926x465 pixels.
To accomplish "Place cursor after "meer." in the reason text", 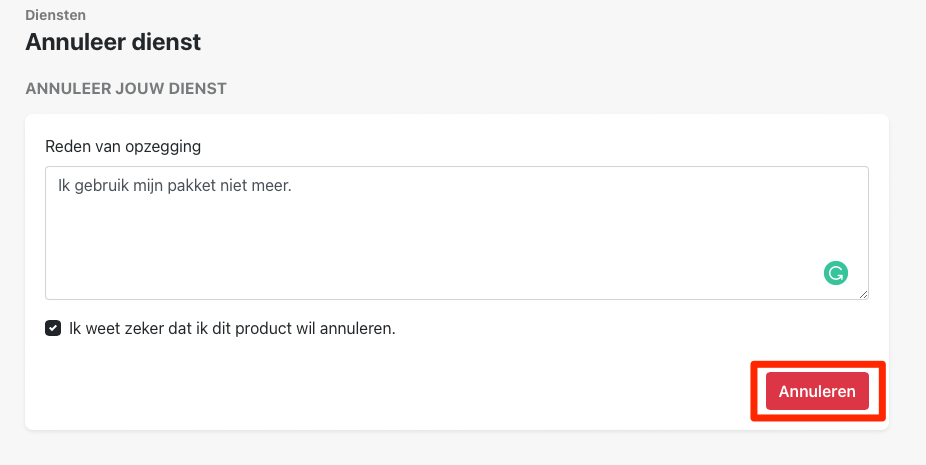I will tap(291, 186).
